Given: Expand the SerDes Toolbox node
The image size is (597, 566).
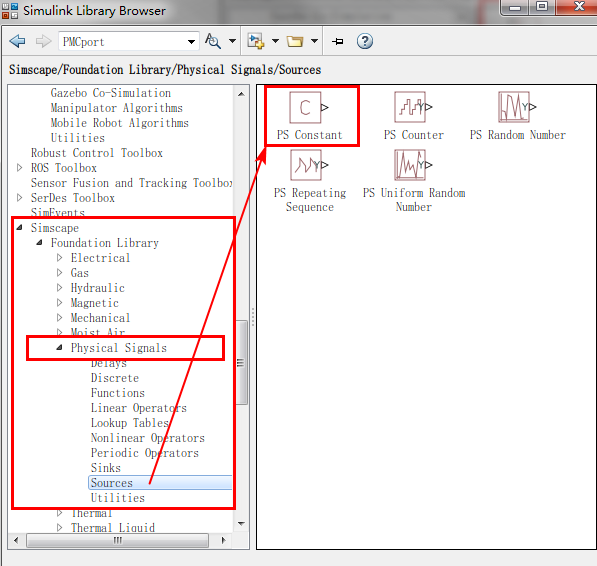Looking at the screenshot, I should 20,198.
